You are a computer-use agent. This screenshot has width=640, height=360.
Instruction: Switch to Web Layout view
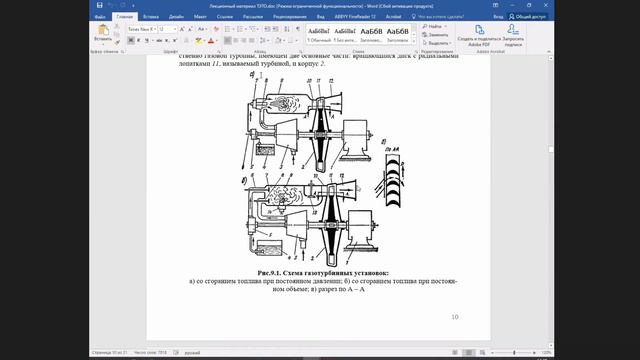click(482, 352)
